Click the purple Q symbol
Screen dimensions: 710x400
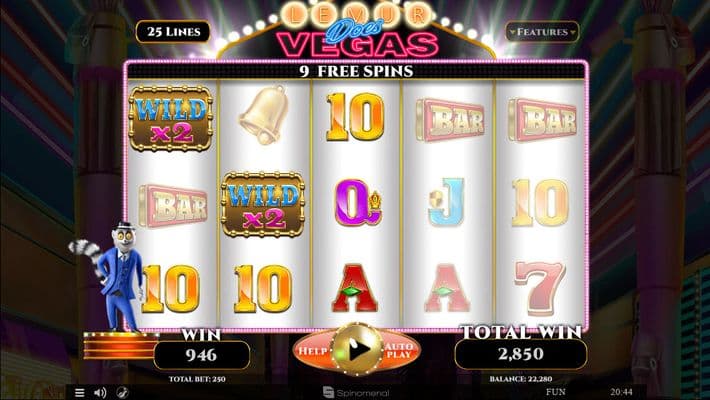tap(357, 202)
